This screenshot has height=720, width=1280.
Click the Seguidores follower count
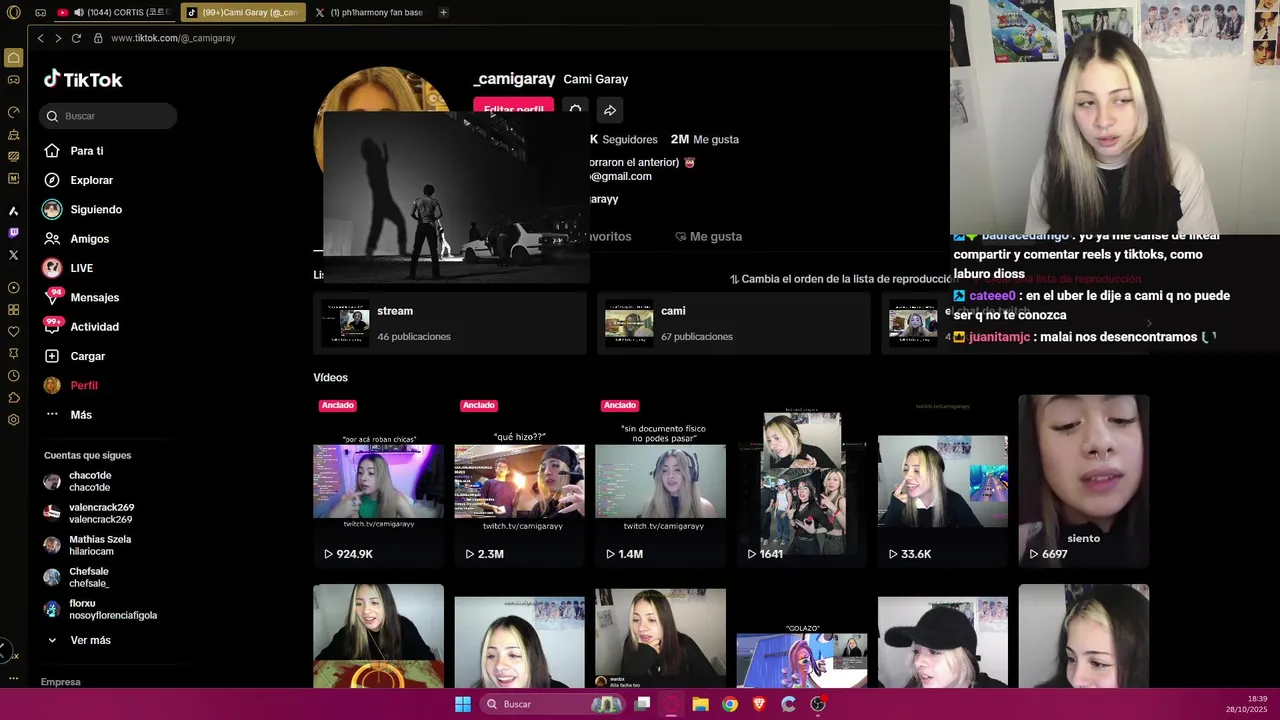624,140
